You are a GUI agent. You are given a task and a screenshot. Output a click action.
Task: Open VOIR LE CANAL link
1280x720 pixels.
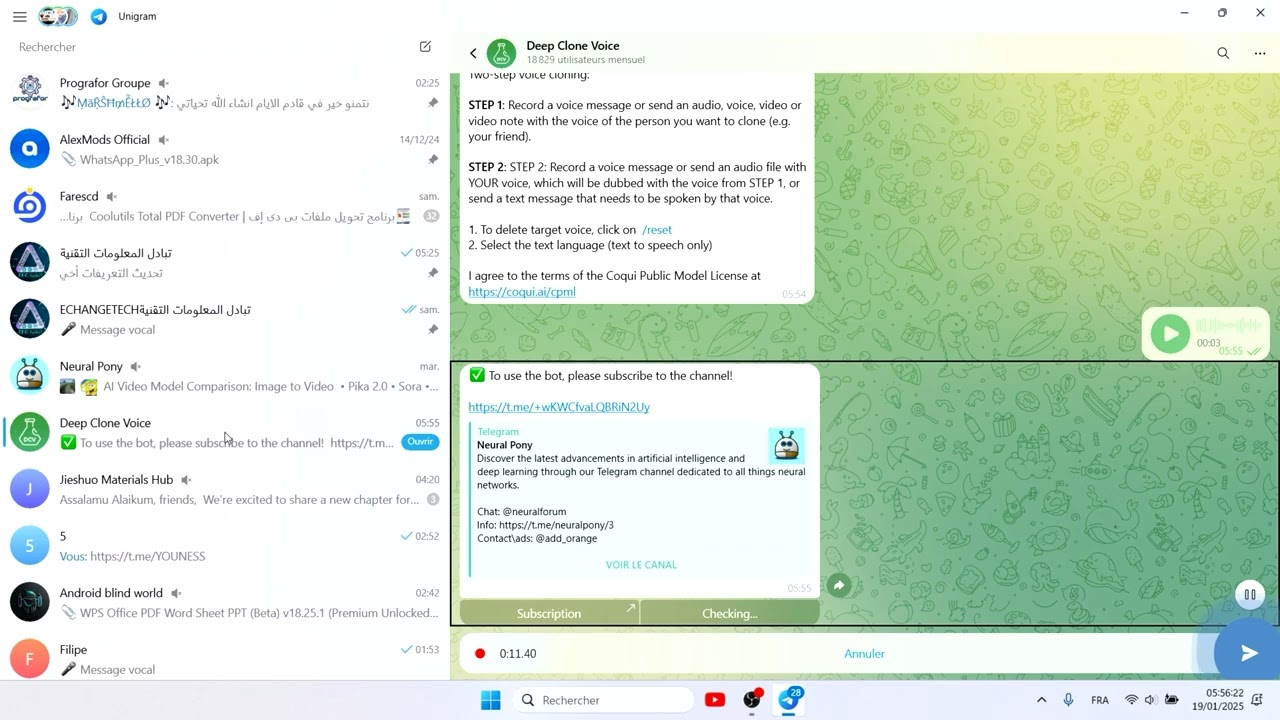click(x=641, y=565)
